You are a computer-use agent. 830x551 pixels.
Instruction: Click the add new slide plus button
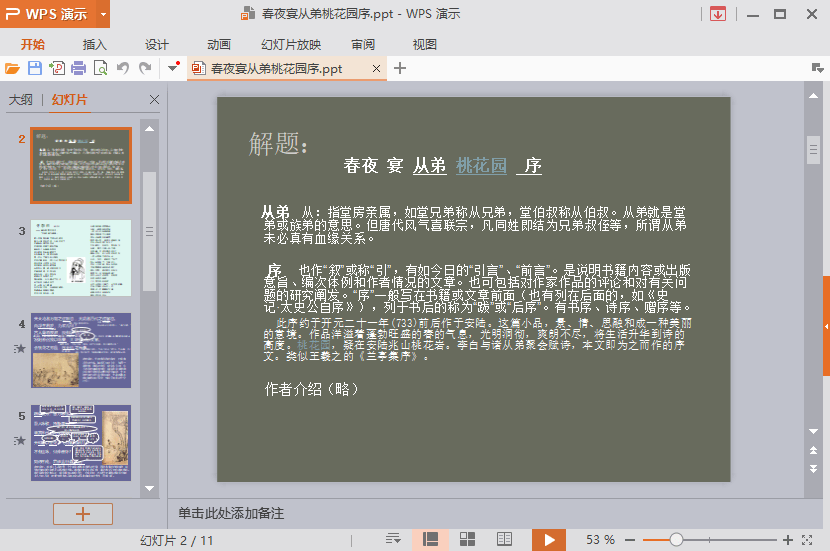point(83,514)
